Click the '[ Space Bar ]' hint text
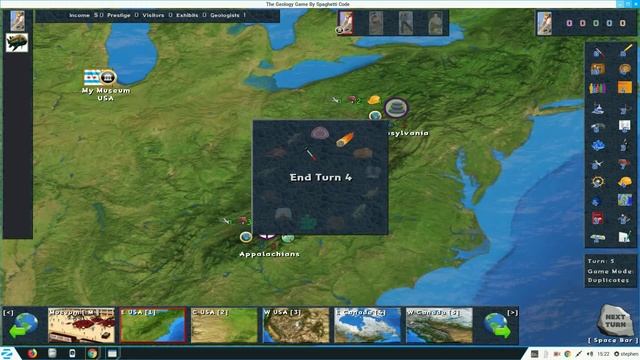Image resolution: width=640 pixels, height=360 pixels. pyautogui.click(x=613, y=340)
